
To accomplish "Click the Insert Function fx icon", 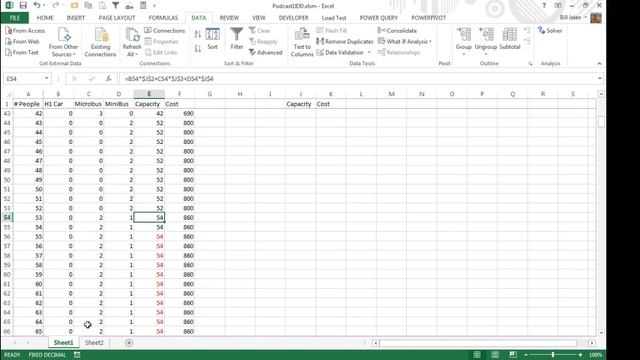I will point(109,78).
